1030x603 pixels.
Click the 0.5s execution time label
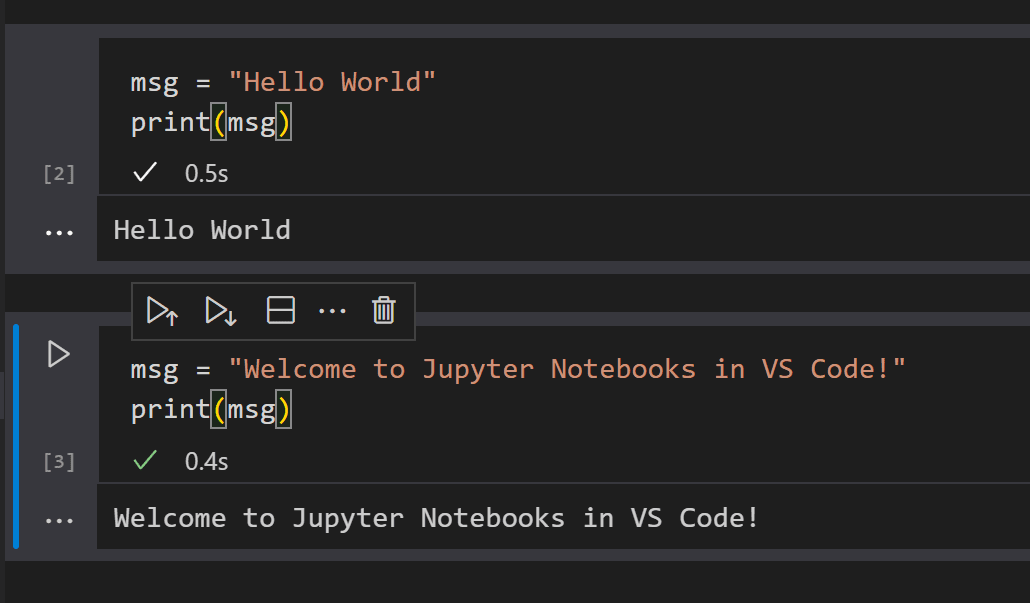click(204, 172)
